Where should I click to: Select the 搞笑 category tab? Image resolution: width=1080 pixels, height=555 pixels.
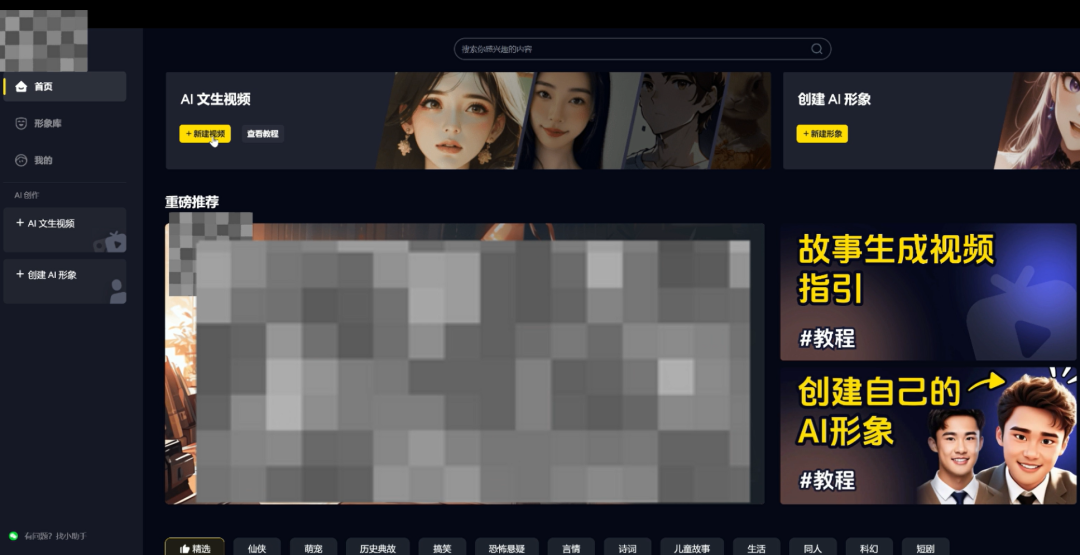tap(442, 548)
